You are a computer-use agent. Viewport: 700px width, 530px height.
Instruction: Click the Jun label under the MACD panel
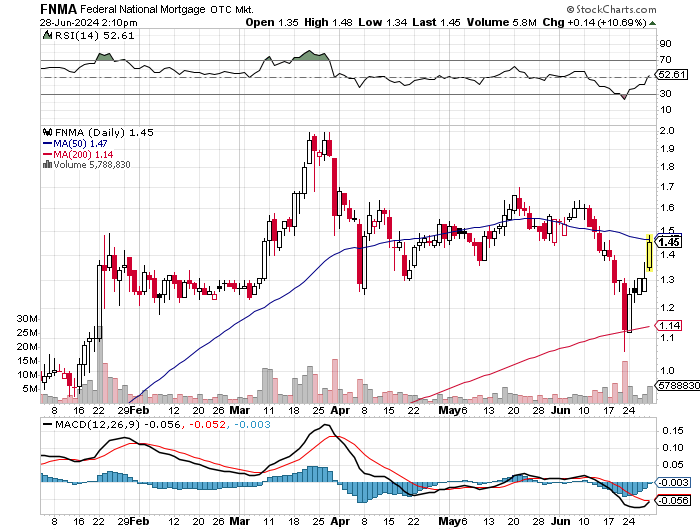pos(560,522)
